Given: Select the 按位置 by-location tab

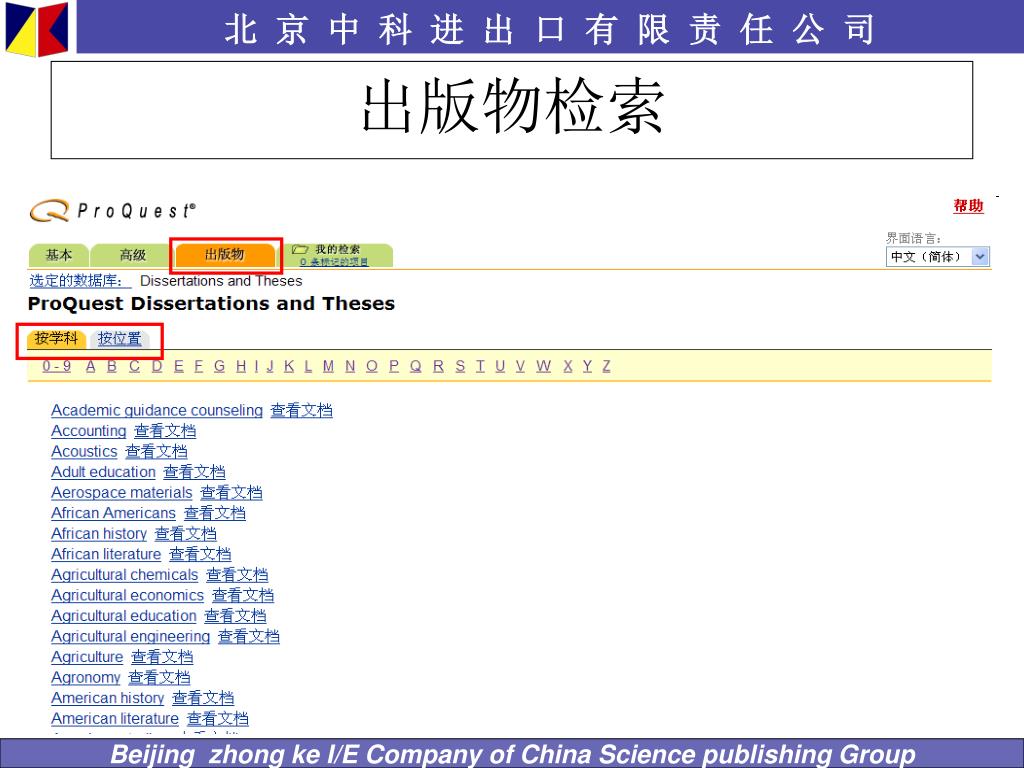Looking at the screenshot, I should point(120,338).
